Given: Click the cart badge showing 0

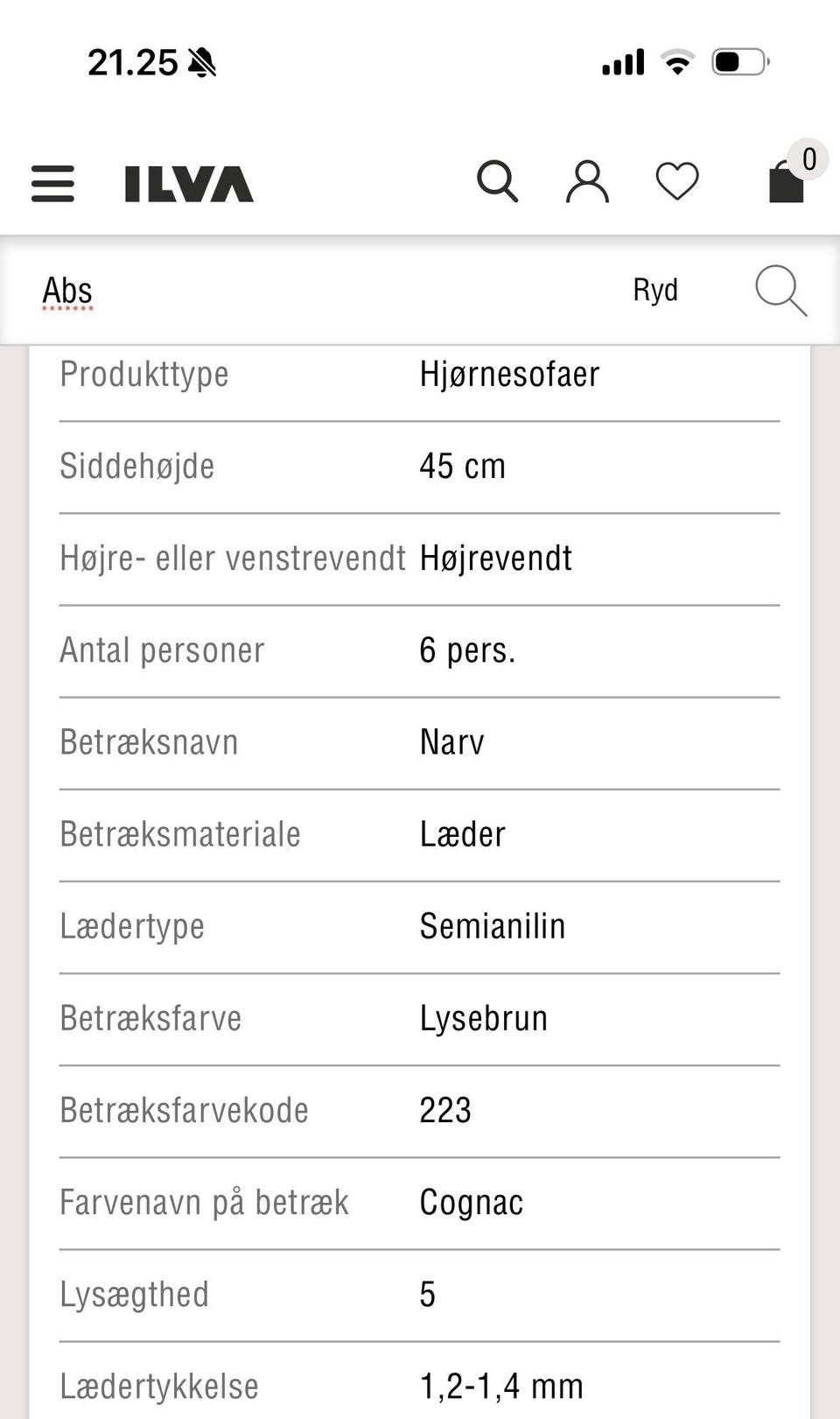Looking at the screenshot, I should point(808,158).
